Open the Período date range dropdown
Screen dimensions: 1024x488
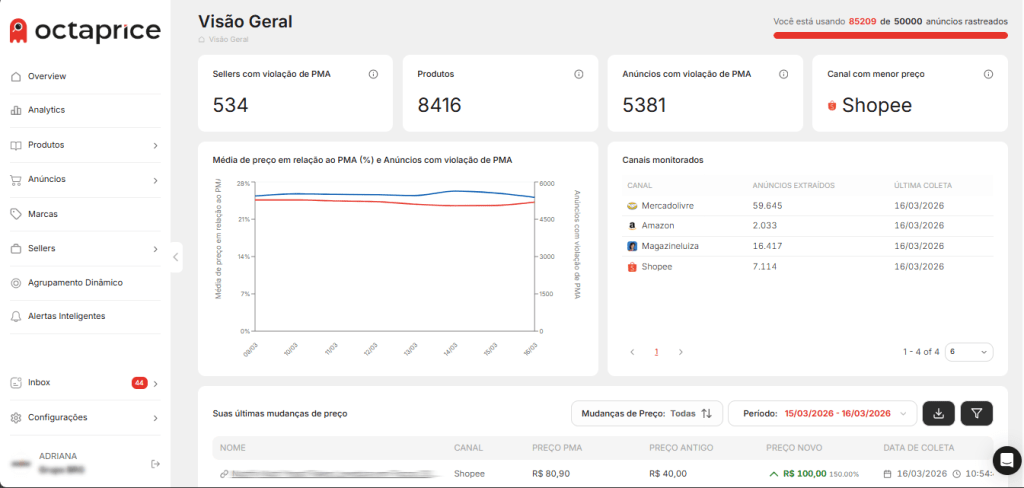coord(822,413)
